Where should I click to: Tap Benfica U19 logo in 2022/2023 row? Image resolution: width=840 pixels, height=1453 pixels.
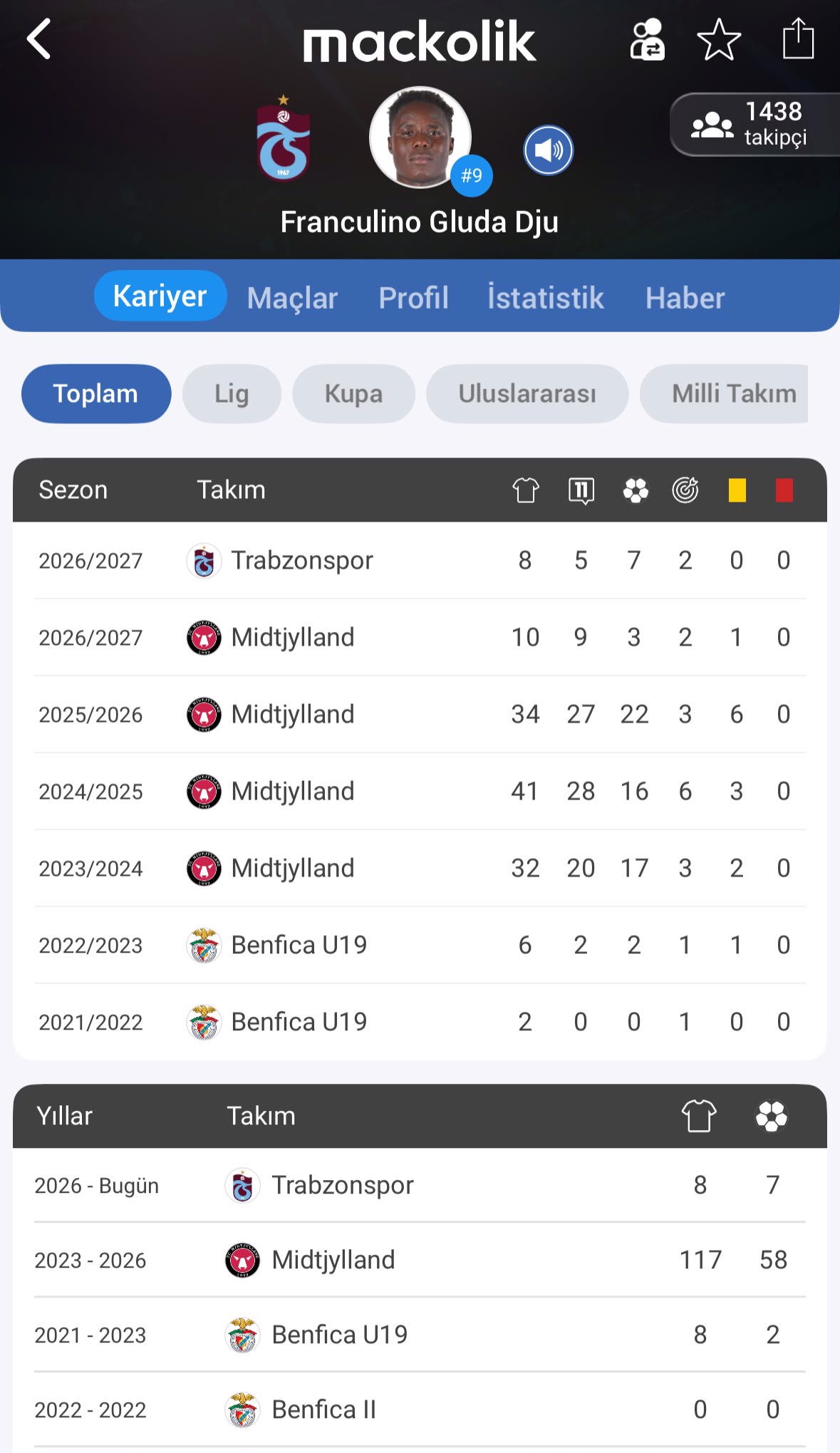tap(204, 946)
